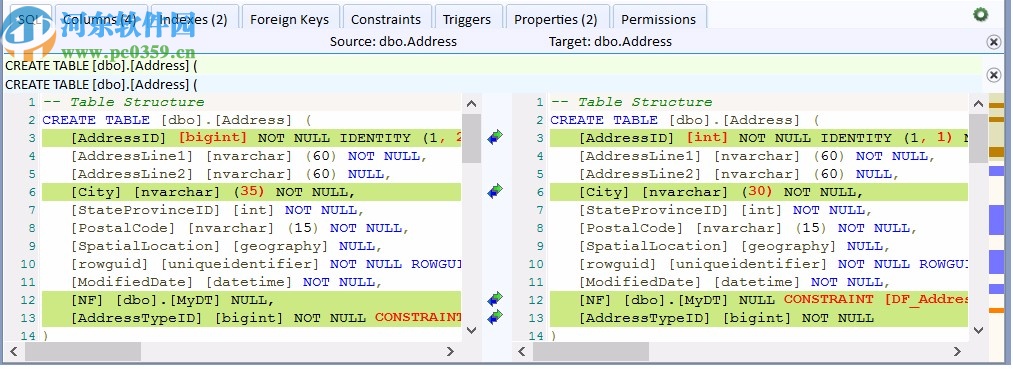Click source line [SpatialLocation] [geography] NULL

227,246
